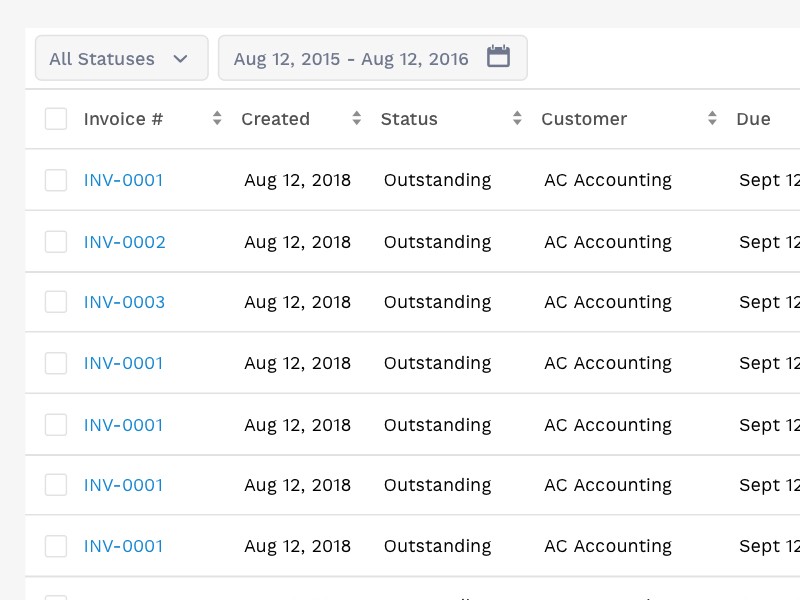Check the checkbox for invoice INV-0003

(x=56, y=302)
